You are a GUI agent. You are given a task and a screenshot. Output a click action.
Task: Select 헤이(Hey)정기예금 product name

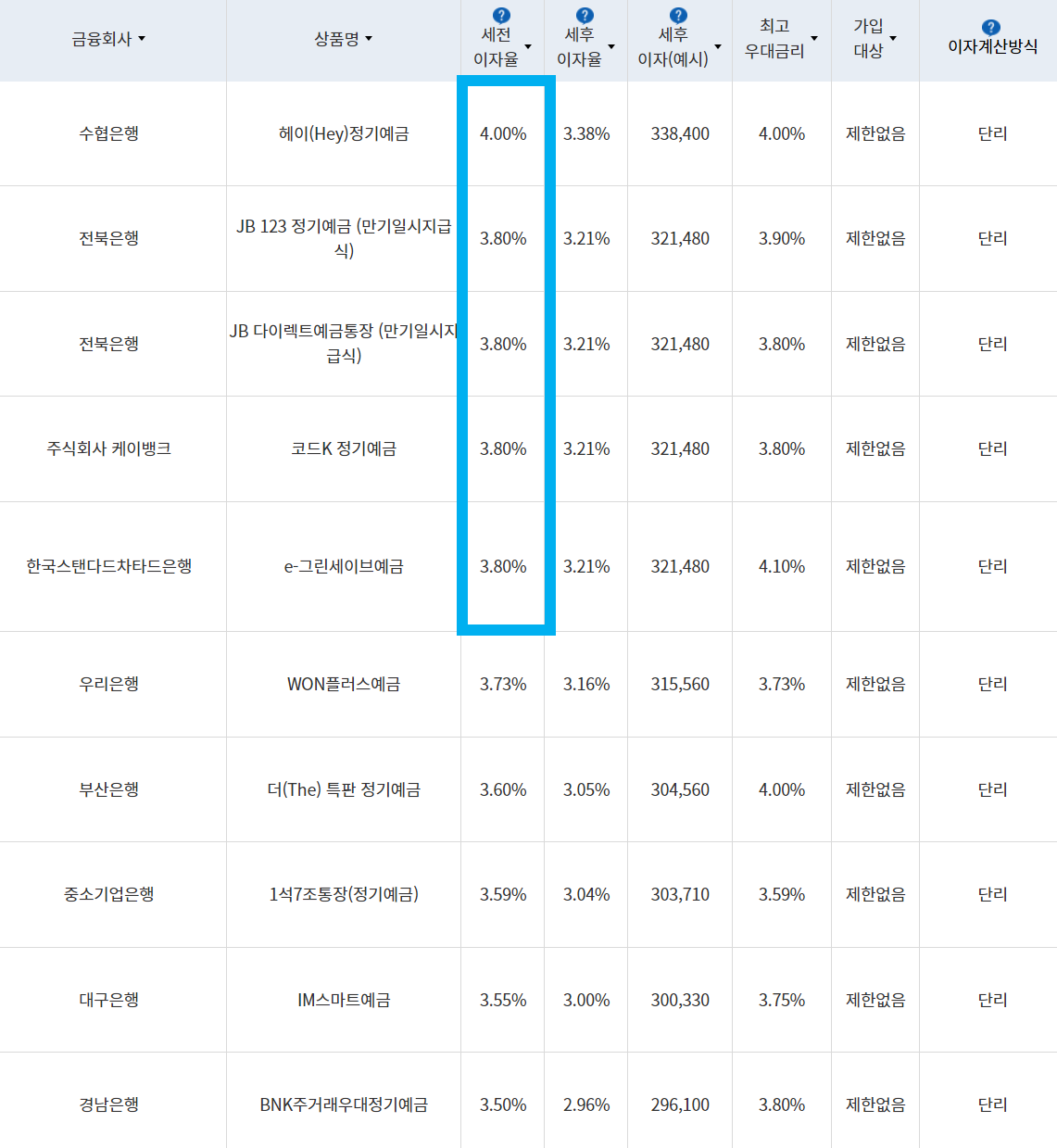pos(344,133)
